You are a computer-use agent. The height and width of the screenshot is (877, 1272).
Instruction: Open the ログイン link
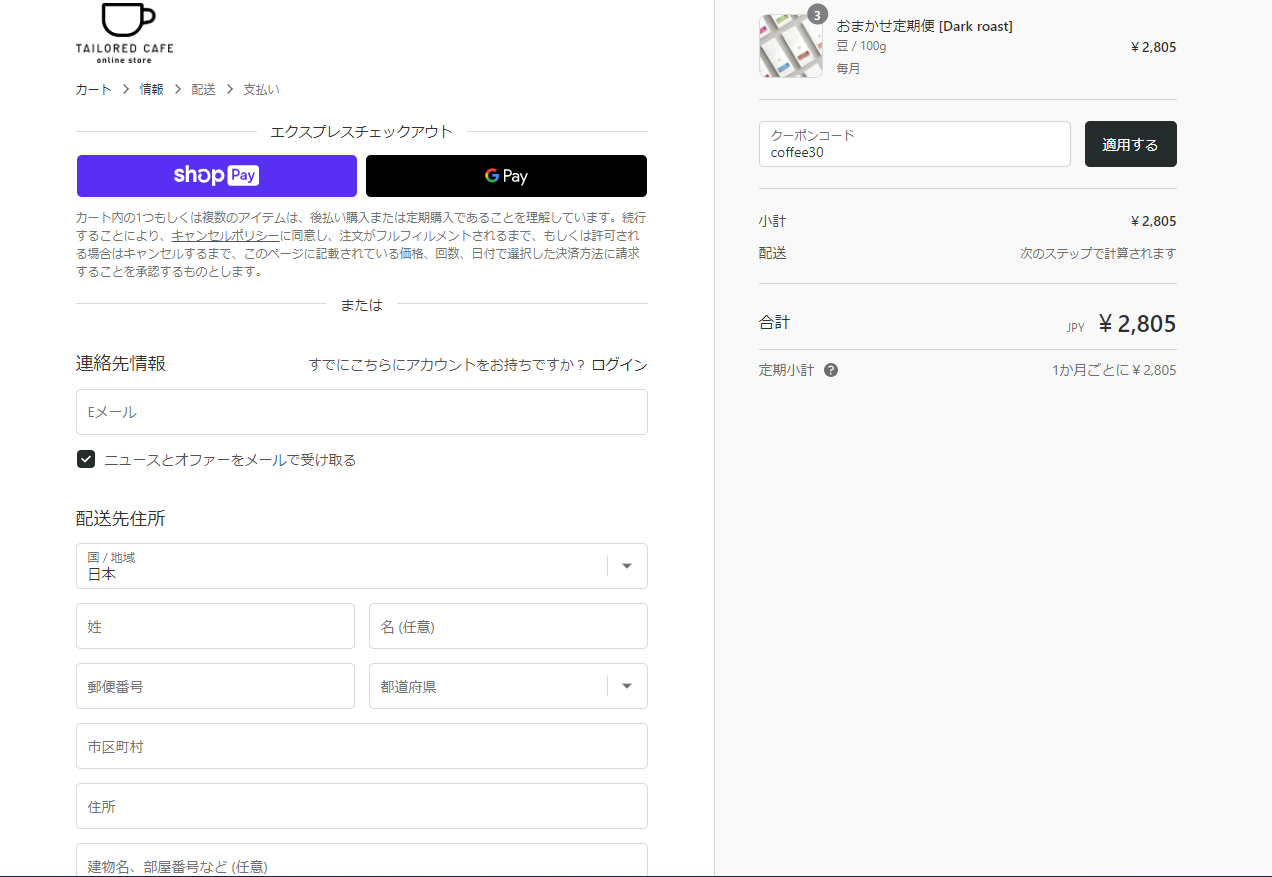pyautogui.click(x=619, y=365)
